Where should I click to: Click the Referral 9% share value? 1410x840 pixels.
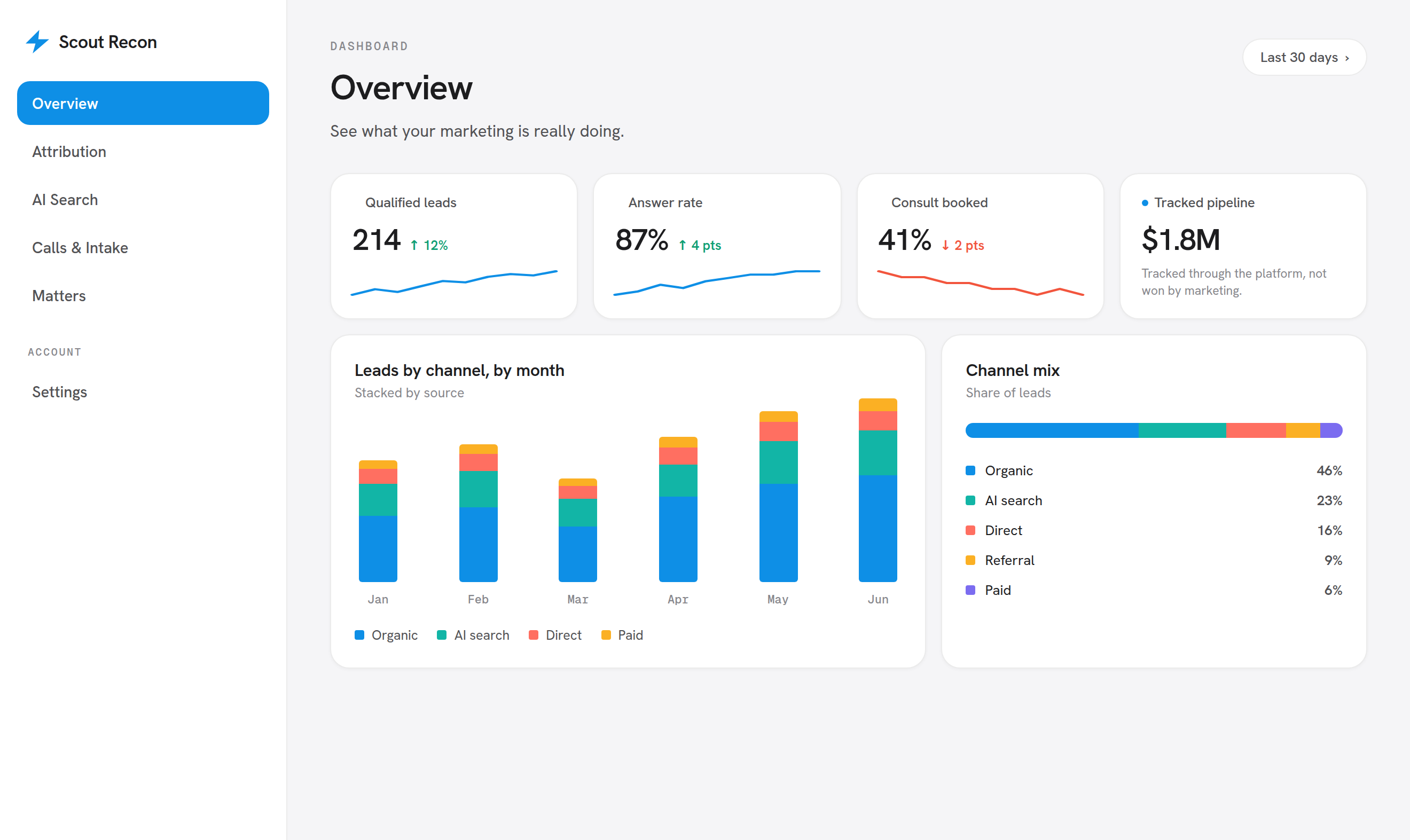tap(1333, 560)
